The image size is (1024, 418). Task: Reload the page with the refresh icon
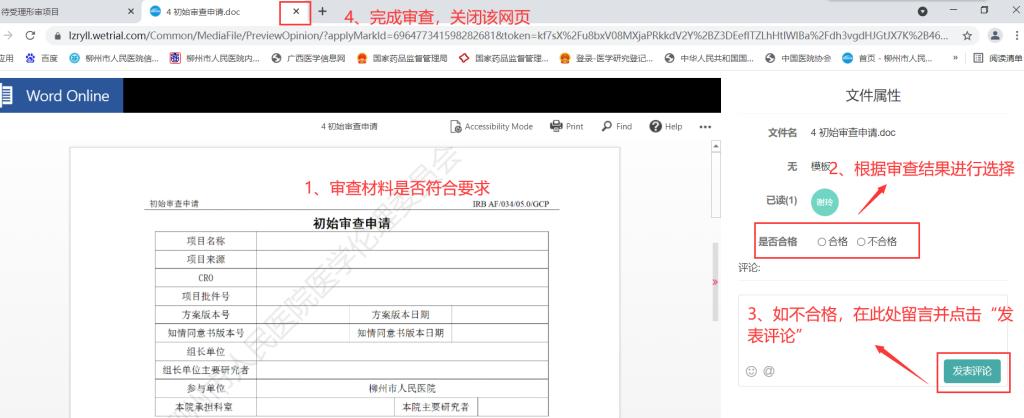pyautogui.click(x=31, y=35)
